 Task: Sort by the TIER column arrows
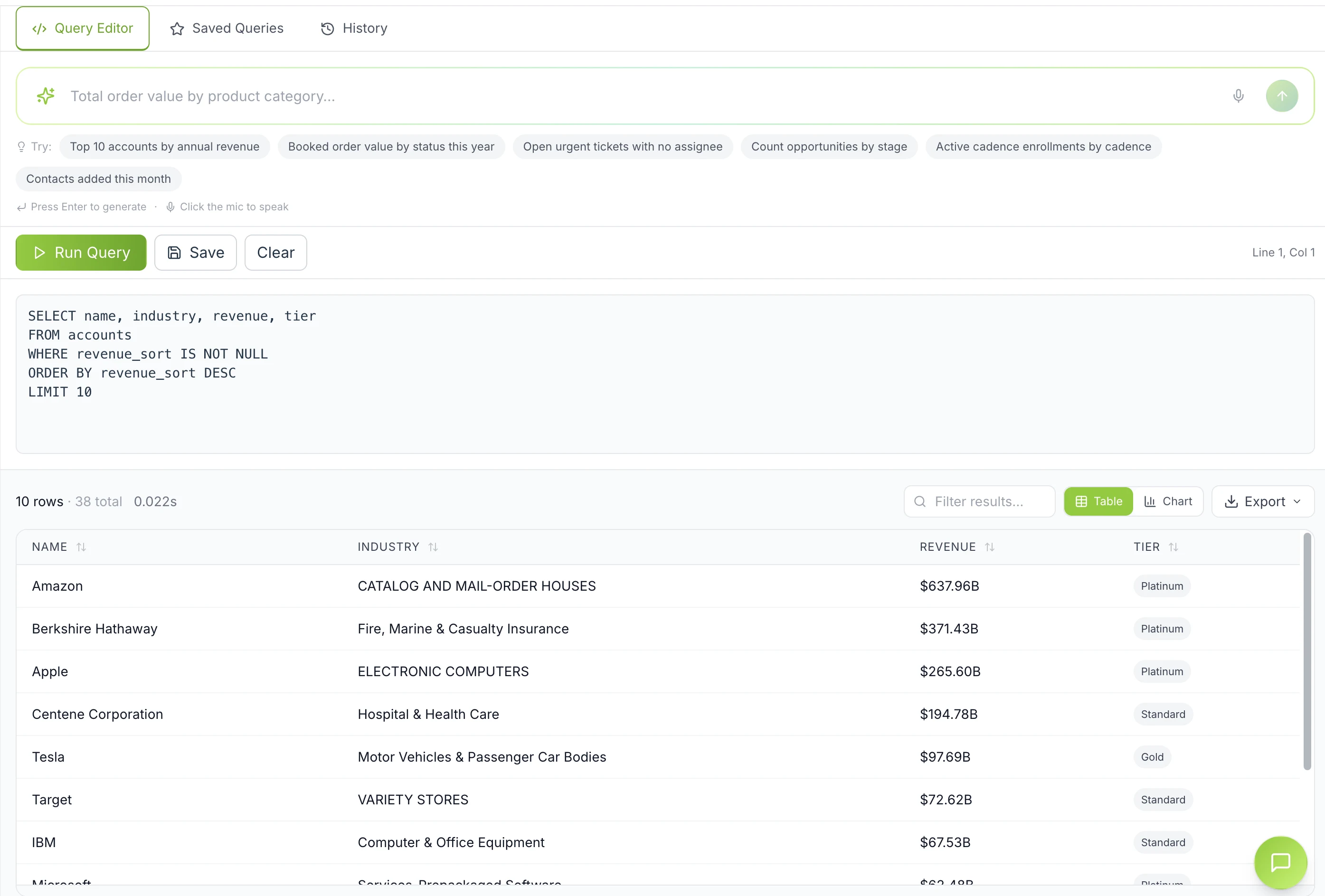click(1173, 547)
